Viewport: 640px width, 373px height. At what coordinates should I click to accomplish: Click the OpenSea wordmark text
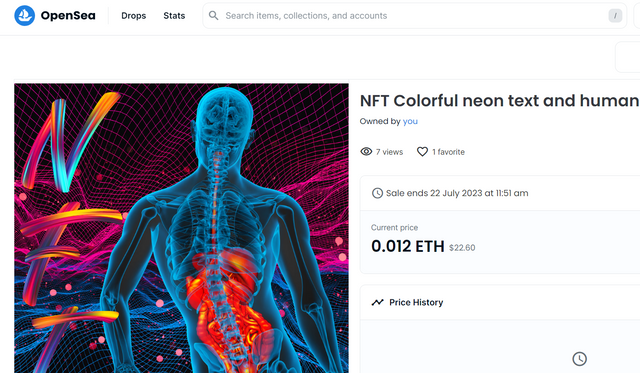click(x=68, y=16)
